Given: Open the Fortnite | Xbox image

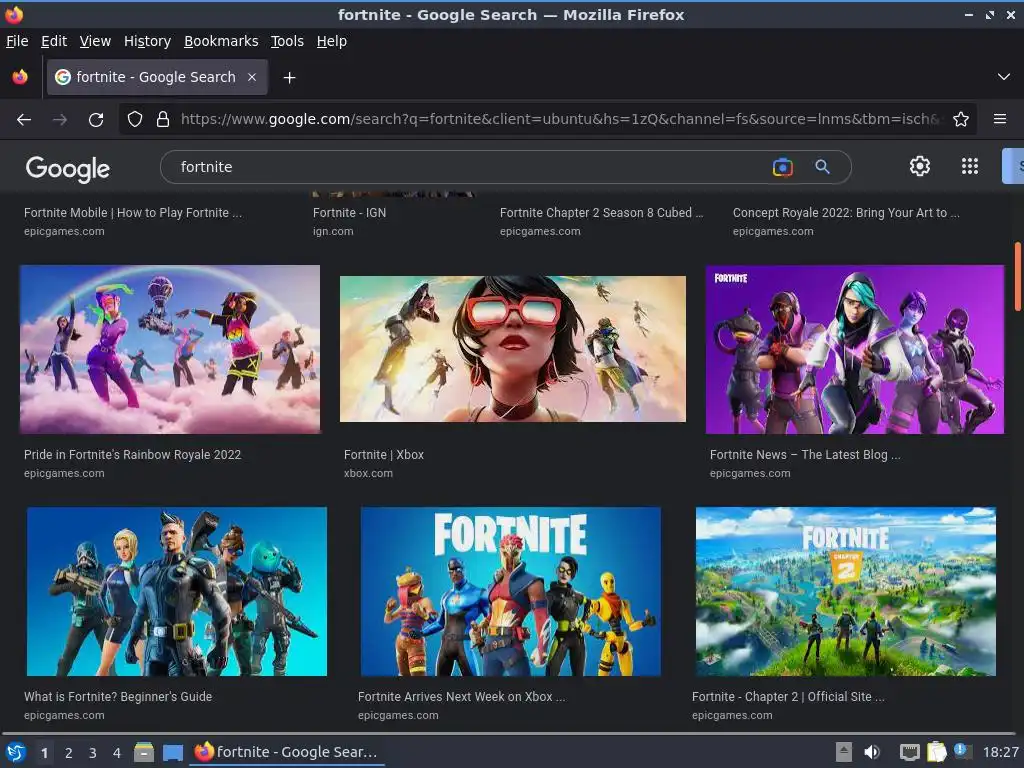Looking at the screenshot, I should pos(513,349).
